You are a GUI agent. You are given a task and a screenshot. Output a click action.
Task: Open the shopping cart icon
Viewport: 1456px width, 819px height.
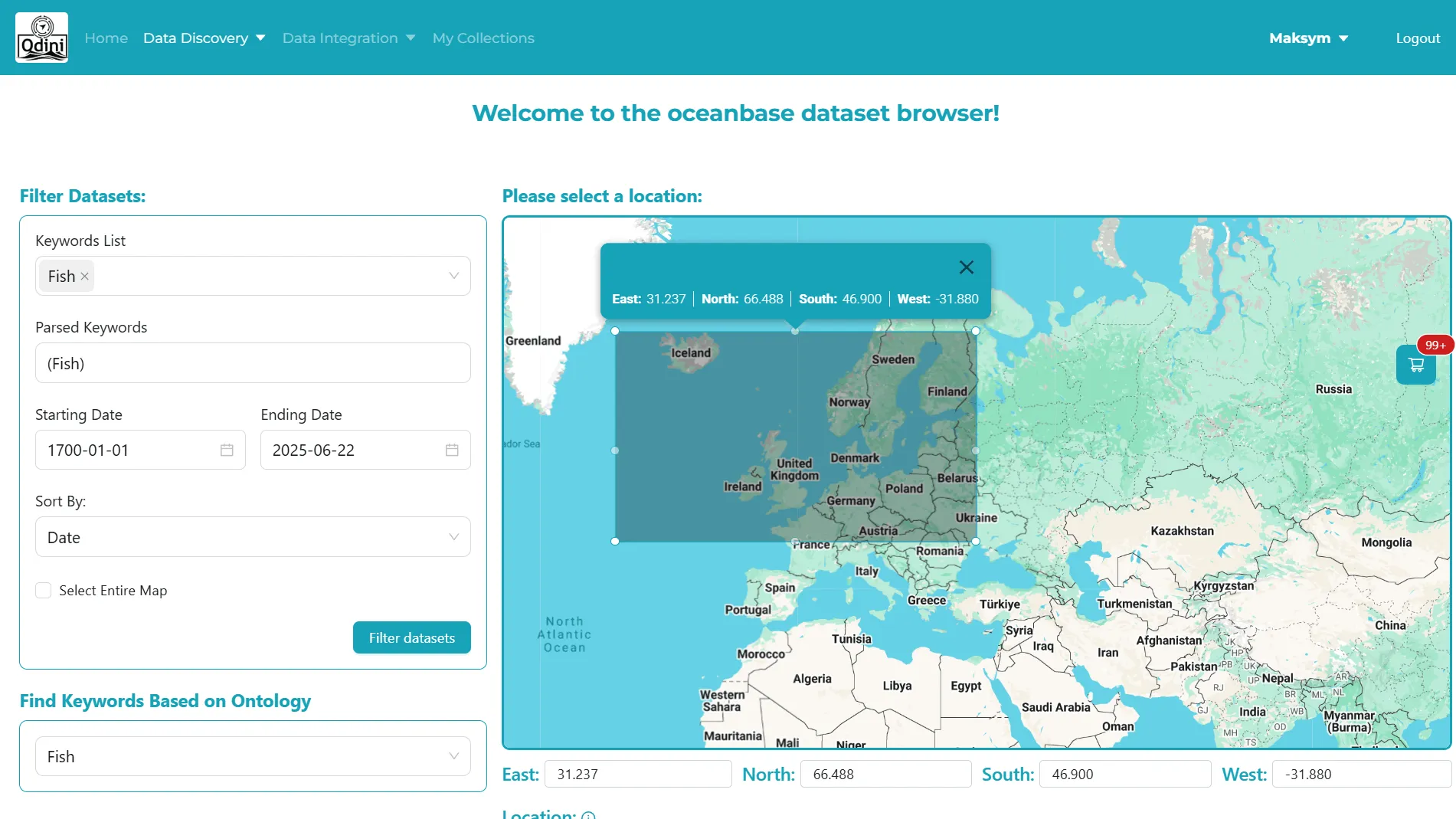pos(1415,365)
